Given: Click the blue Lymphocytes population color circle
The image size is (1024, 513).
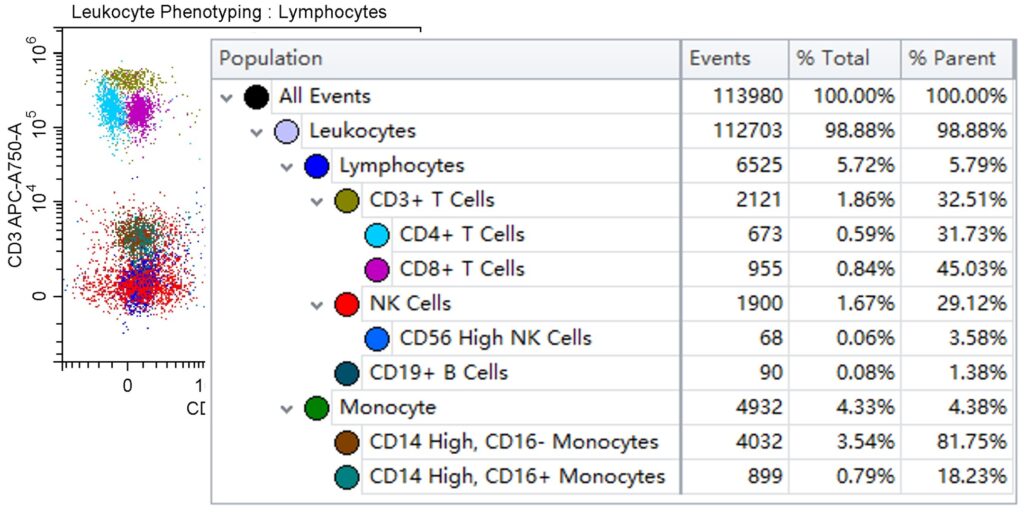Looking at the screenshot, I should (318, 166).
